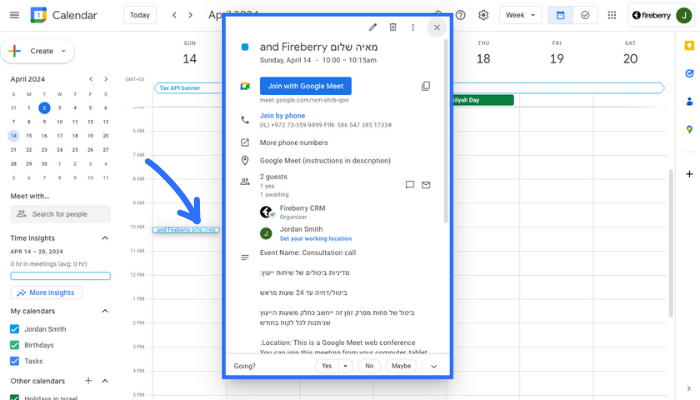Open Google Keep side panel icon
The width and height of the screenshot is (700, 400).
tap(689, 46)
